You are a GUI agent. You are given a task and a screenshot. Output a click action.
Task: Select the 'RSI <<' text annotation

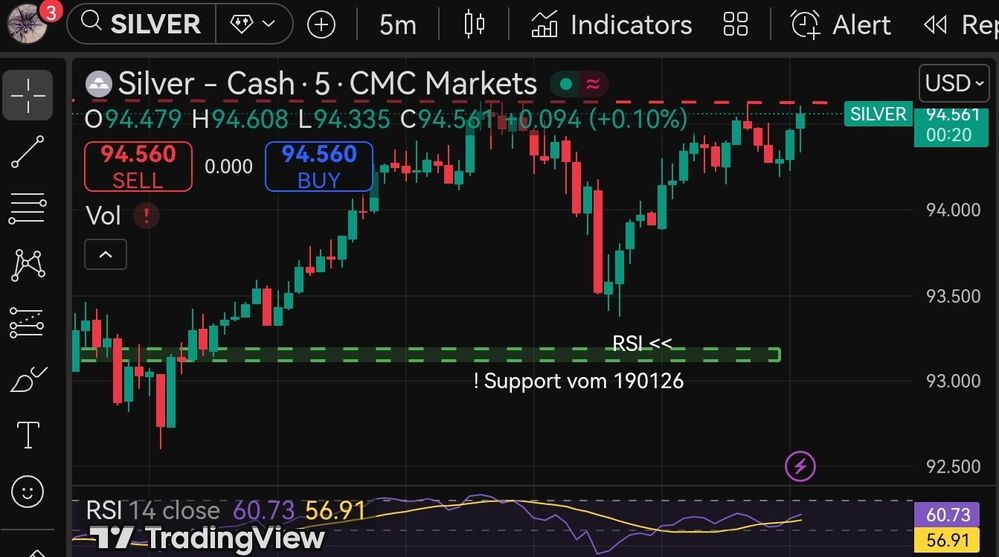(642, 344)
